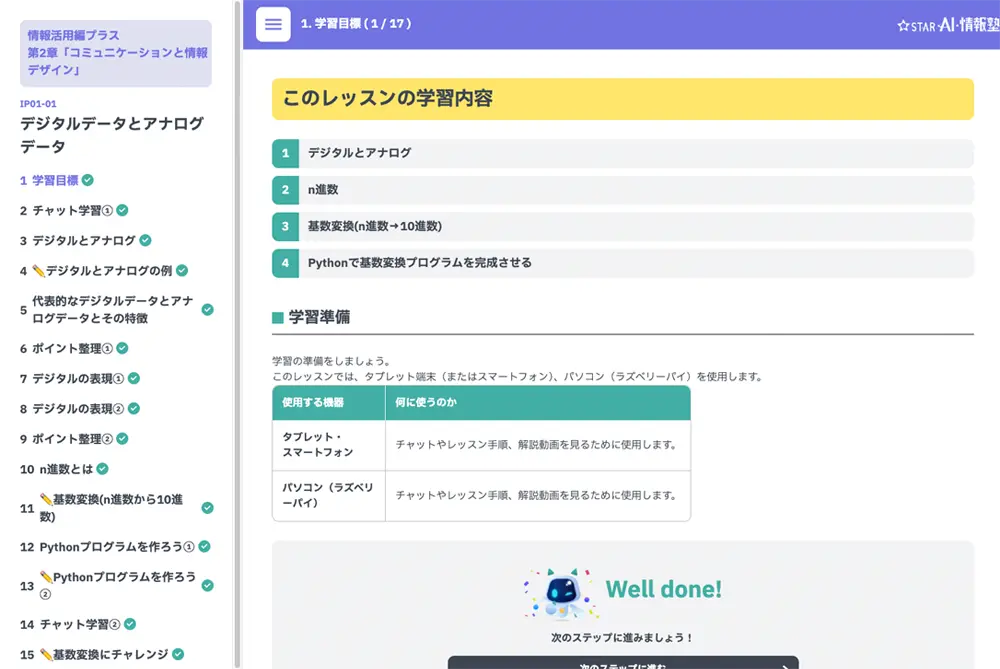Open step 10 n進数とは
The width and height of the screenshot is (1000, 669).
(64, 469)
